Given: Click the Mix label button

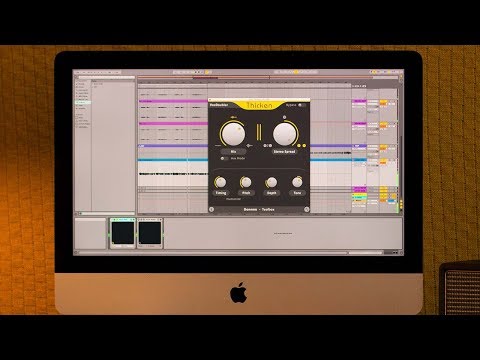Looking at the screenshot, I should 233,152.
